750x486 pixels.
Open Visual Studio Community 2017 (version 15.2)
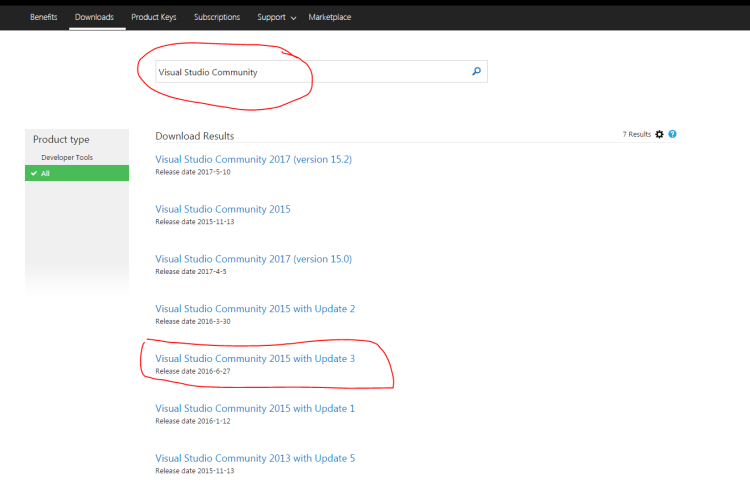(x=254, y=159)
